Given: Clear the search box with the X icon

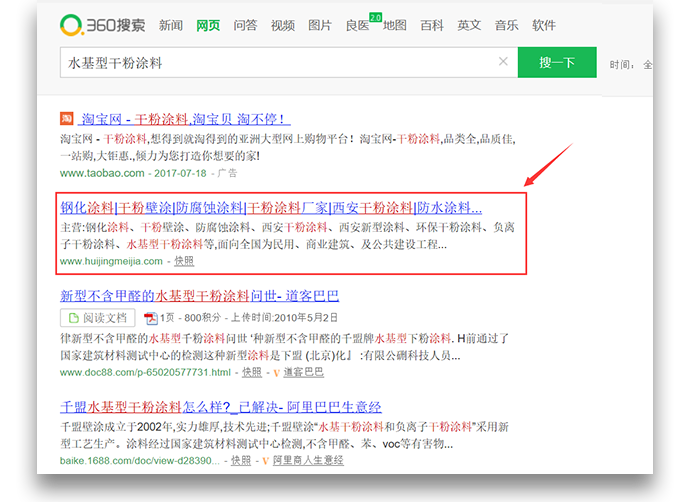Looking at the screenshot, I should 503,62.
